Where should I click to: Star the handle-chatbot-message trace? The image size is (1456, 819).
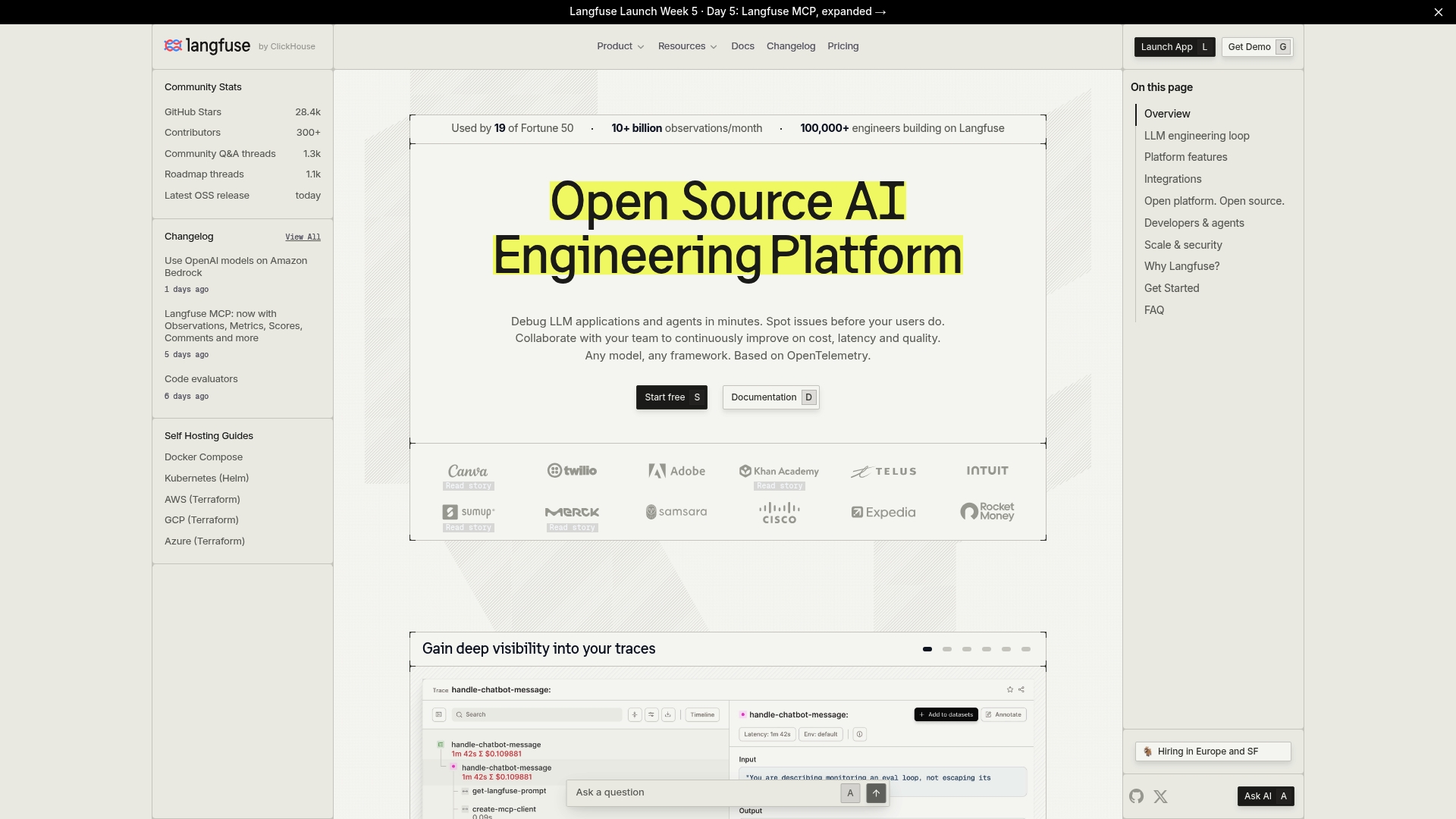1009,689
